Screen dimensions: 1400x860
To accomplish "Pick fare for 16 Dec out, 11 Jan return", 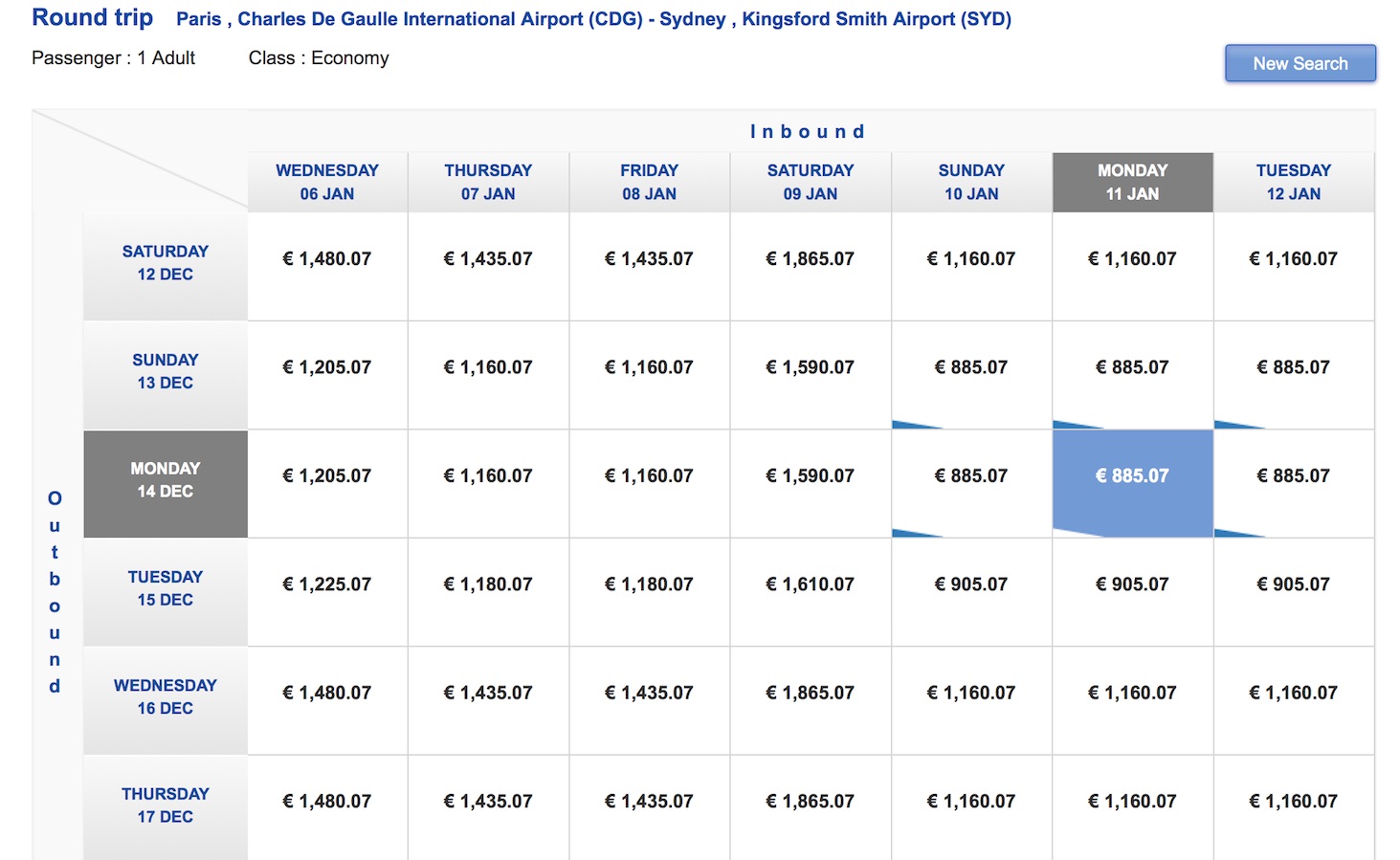I will [x=1133, y=701].
